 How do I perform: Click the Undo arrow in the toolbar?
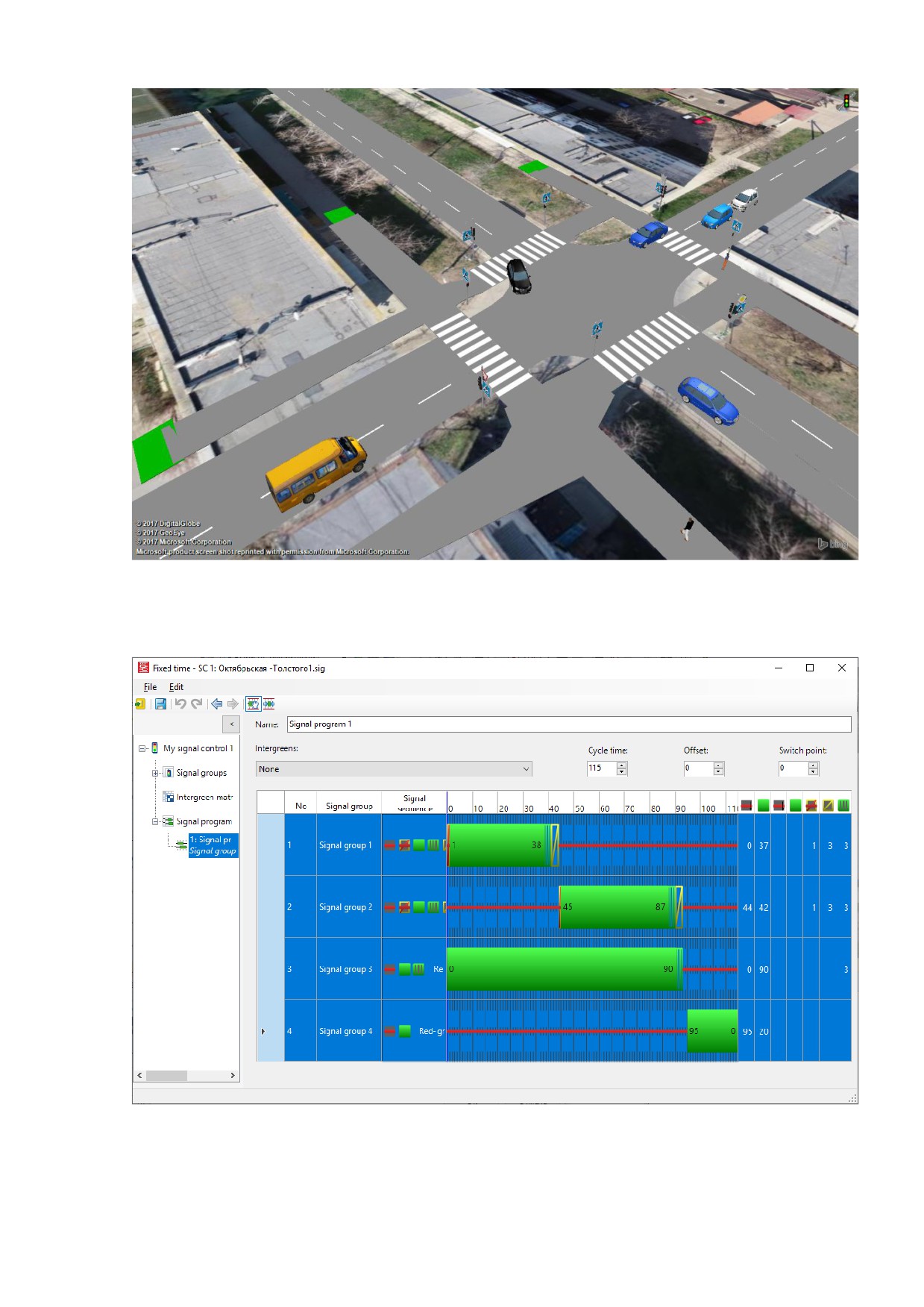[180, 703]
